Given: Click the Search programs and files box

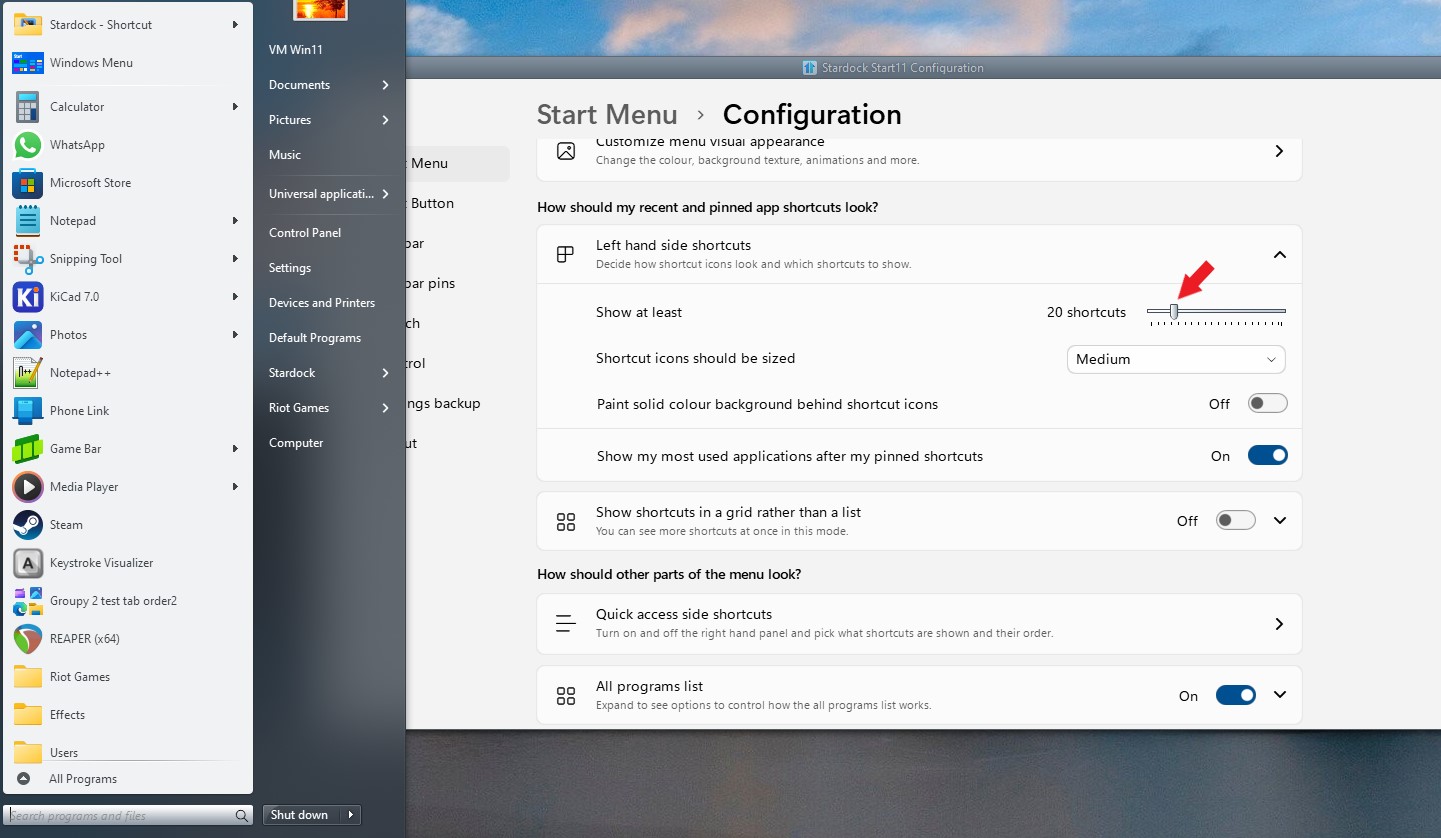Looking at the screenshot, I should point(120,816).
